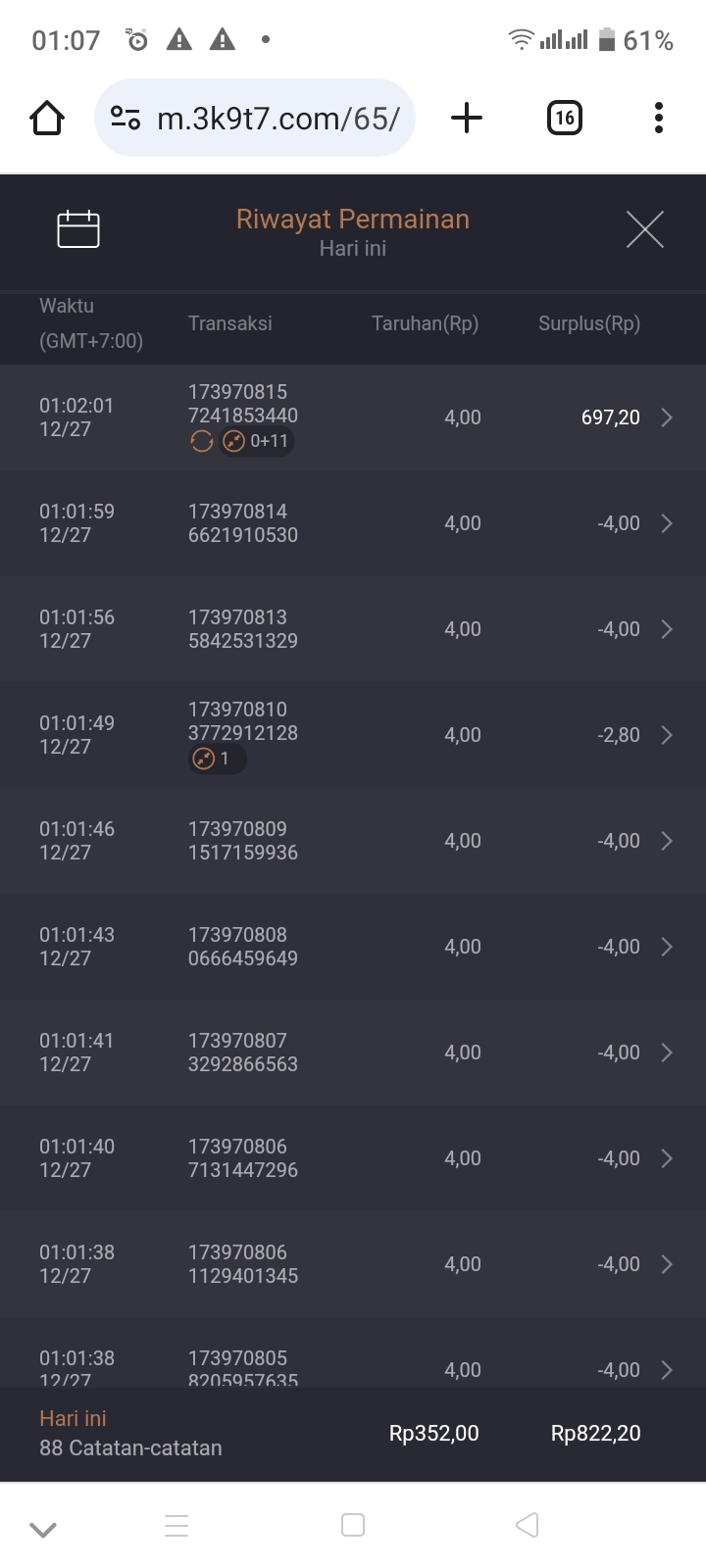
Task: Open the calendar date picker icon
Action: pos(78,229)
